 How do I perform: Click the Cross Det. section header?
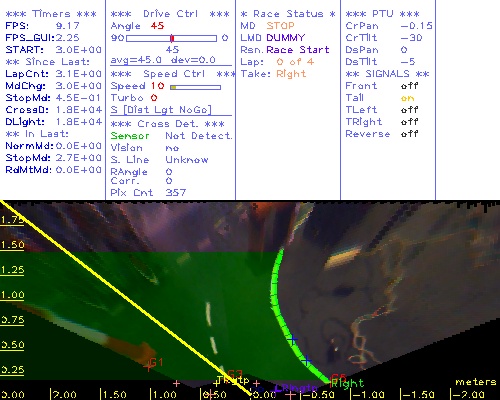168,124
